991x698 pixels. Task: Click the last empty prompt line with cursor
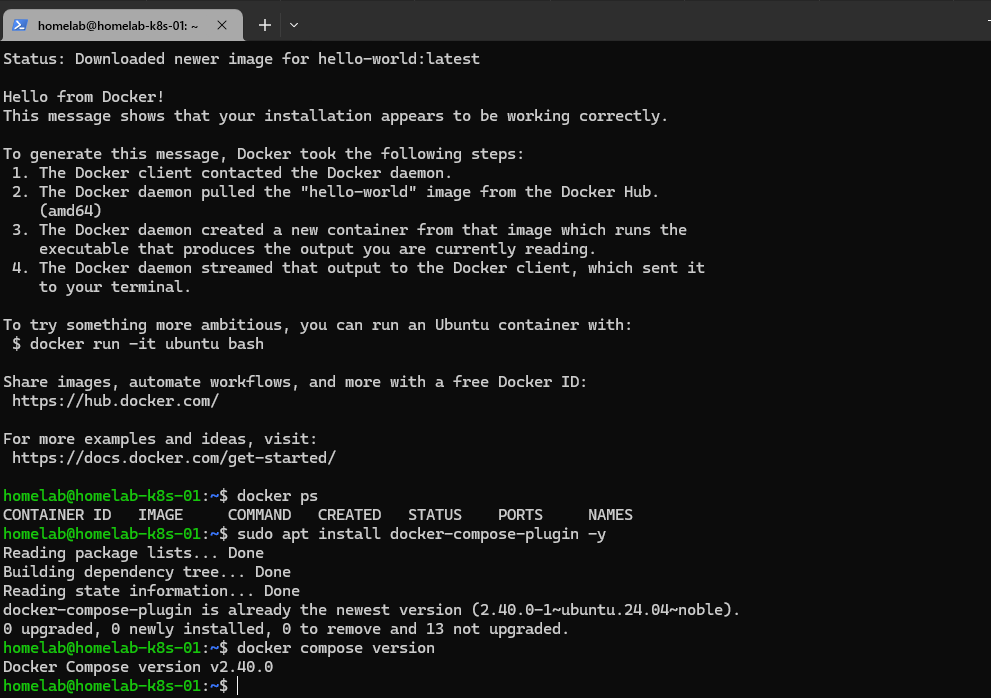tap(121, 685)
